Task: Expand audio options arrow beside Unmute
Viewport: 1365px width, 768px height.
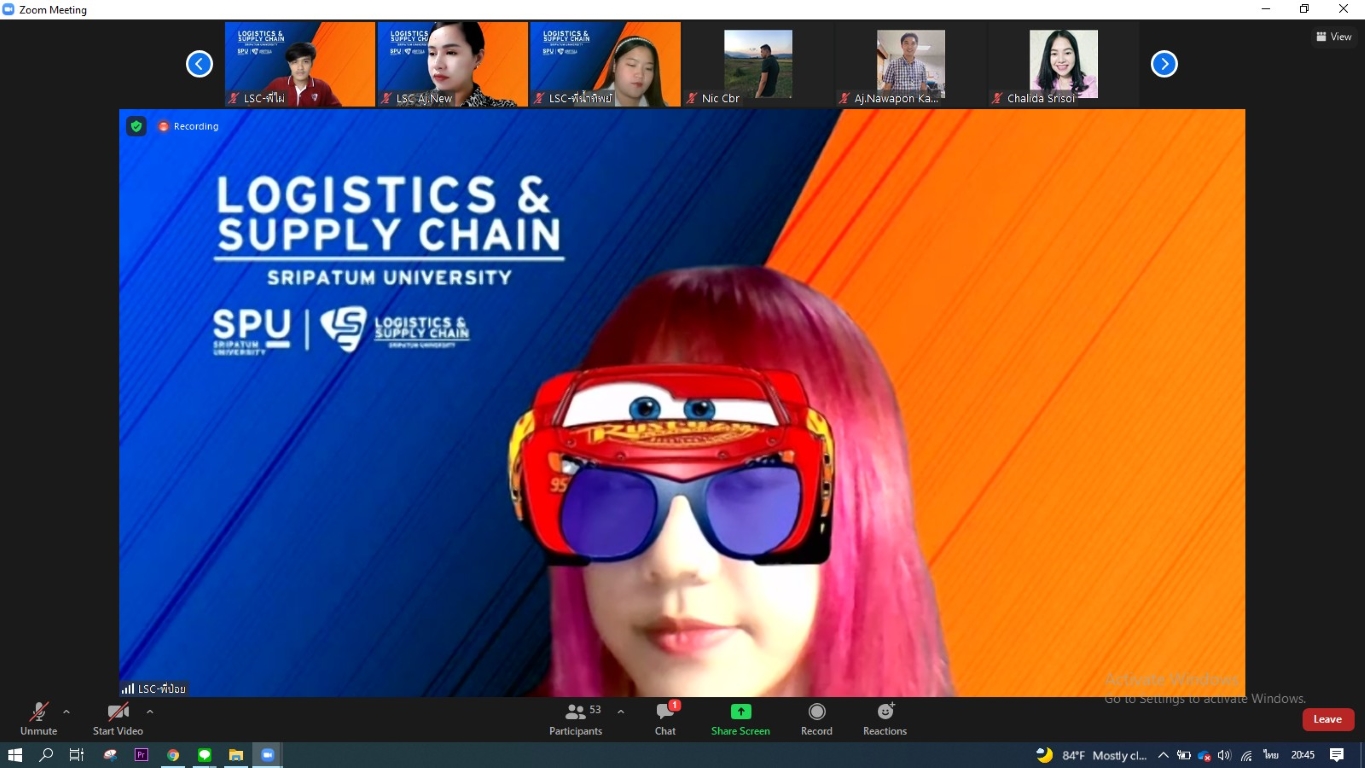Action: (x=66, y=712)
